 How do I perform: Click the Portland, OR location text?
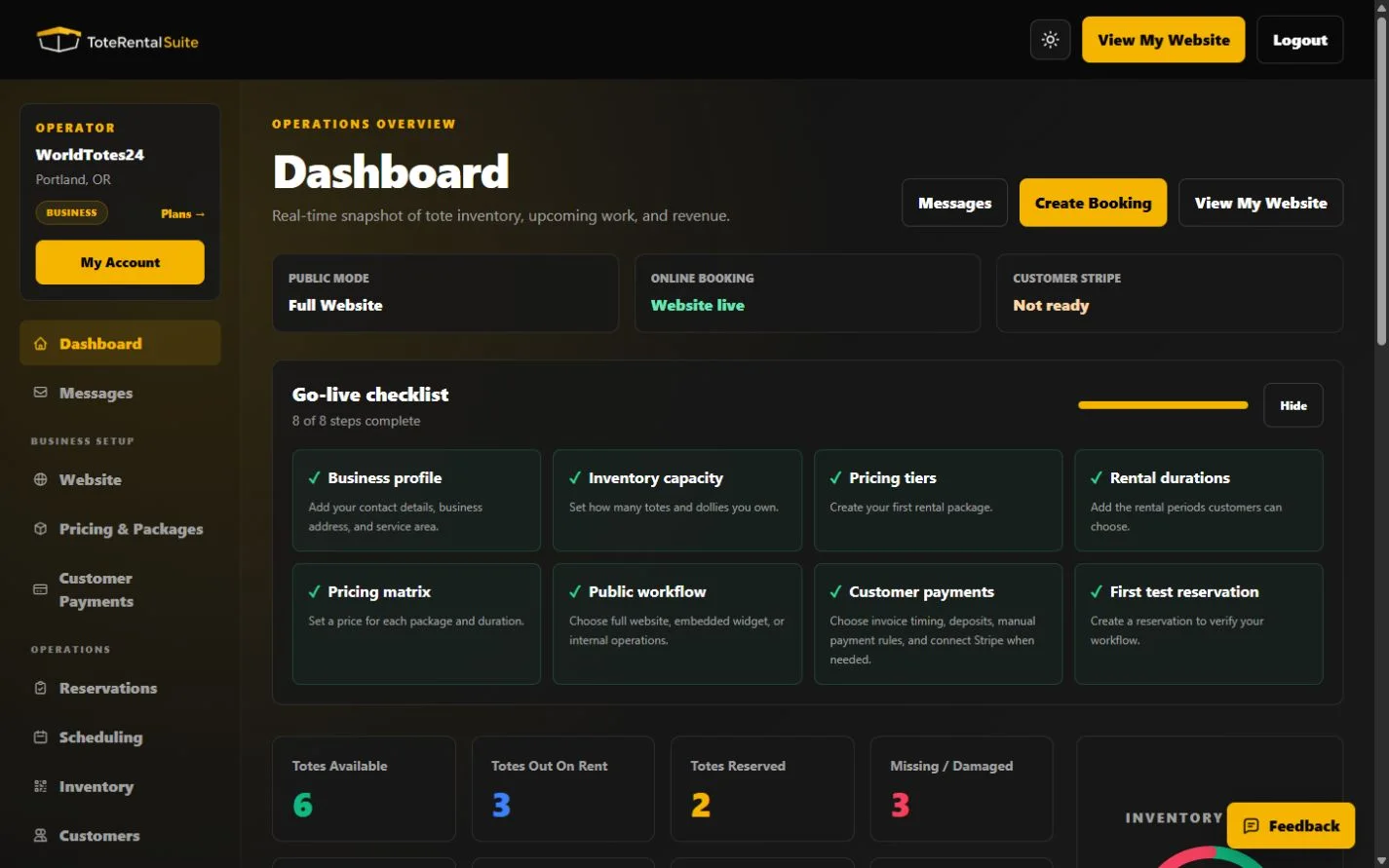[x=73, y=180]
